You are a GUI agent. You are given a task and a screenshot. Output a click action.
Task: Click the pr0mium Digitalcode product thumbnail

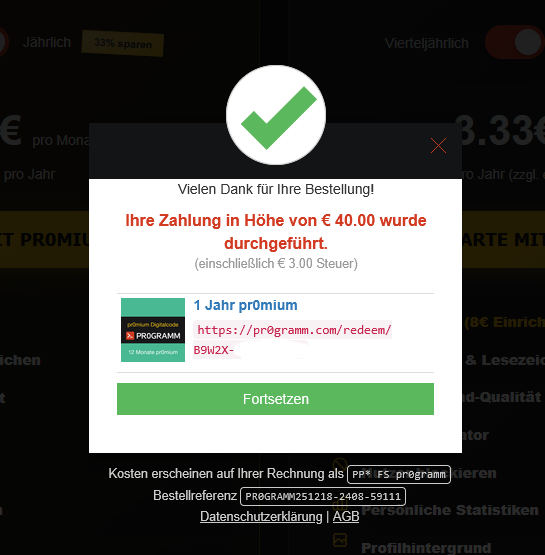click(153, 330)
